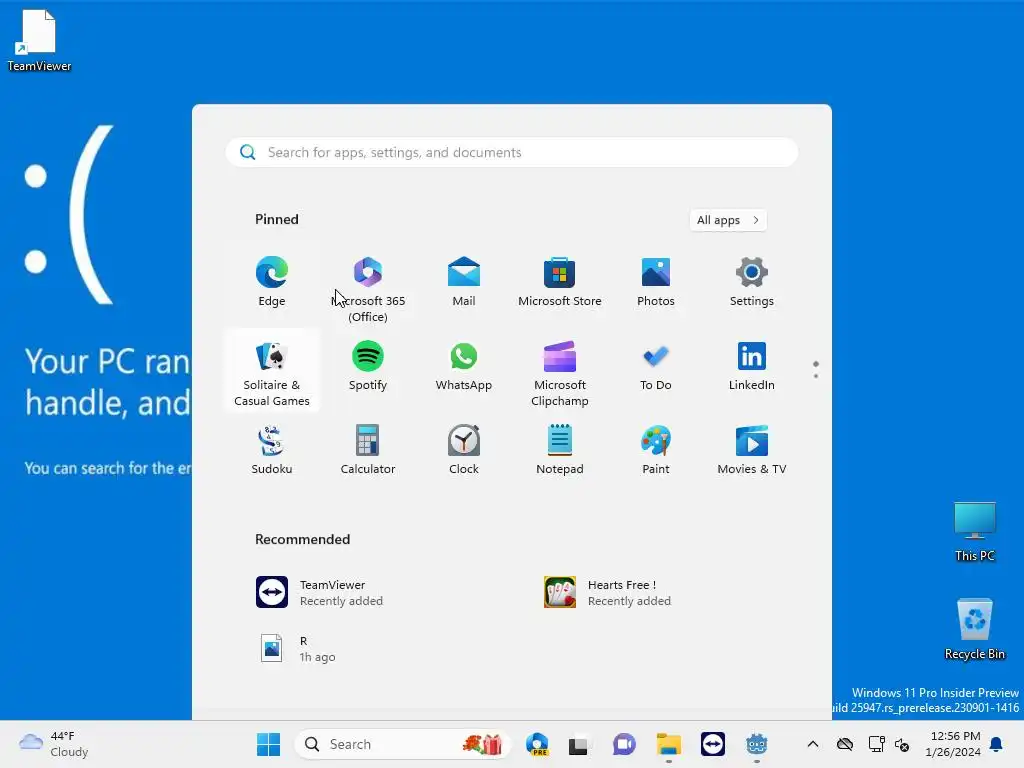This screenshot has width=1024, height=768.
Task: Select the This PC desktop icon
Action: [x=974, y=532]
